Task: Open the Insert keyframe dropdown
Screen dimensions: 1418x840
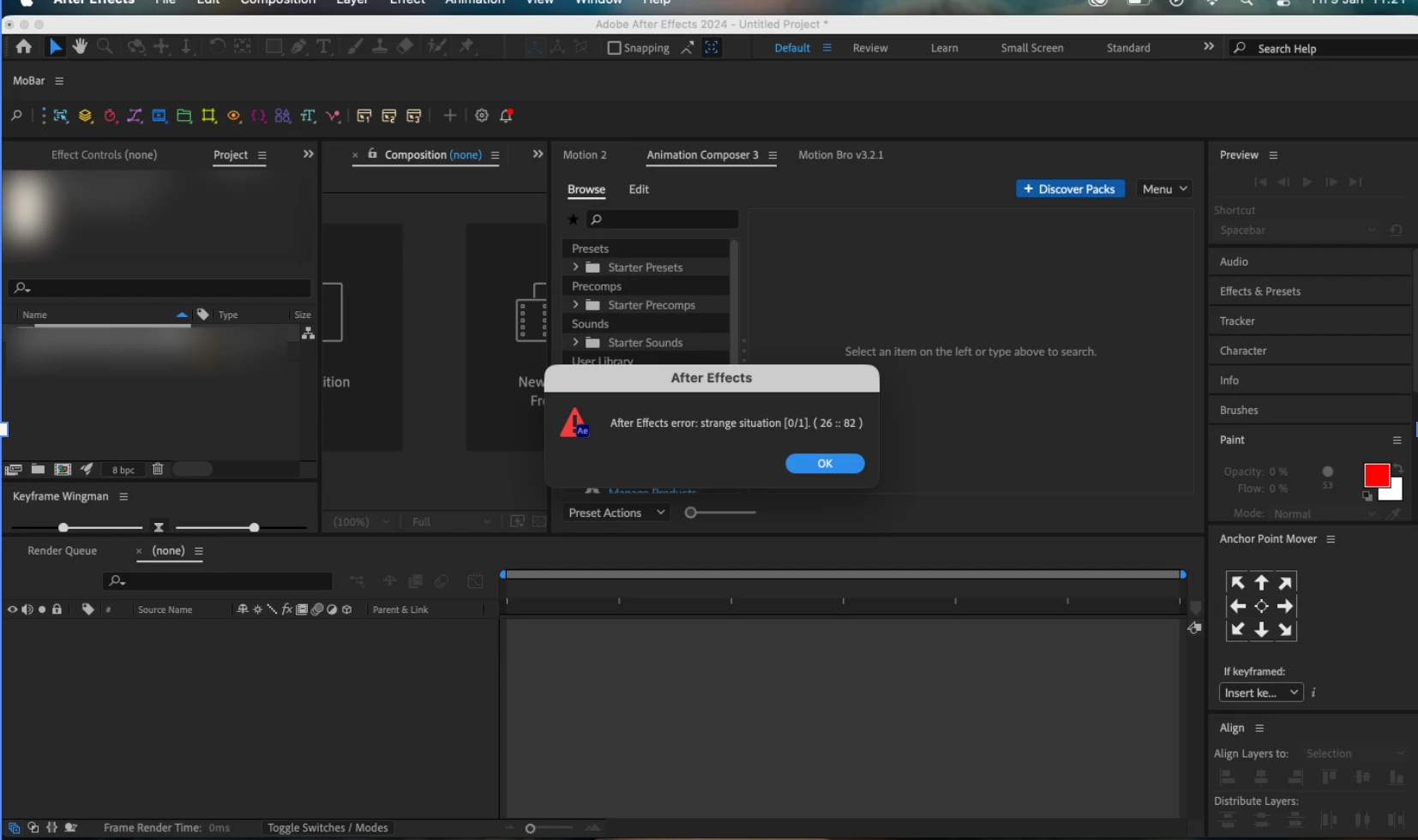Action: (x=1261, y=693)
